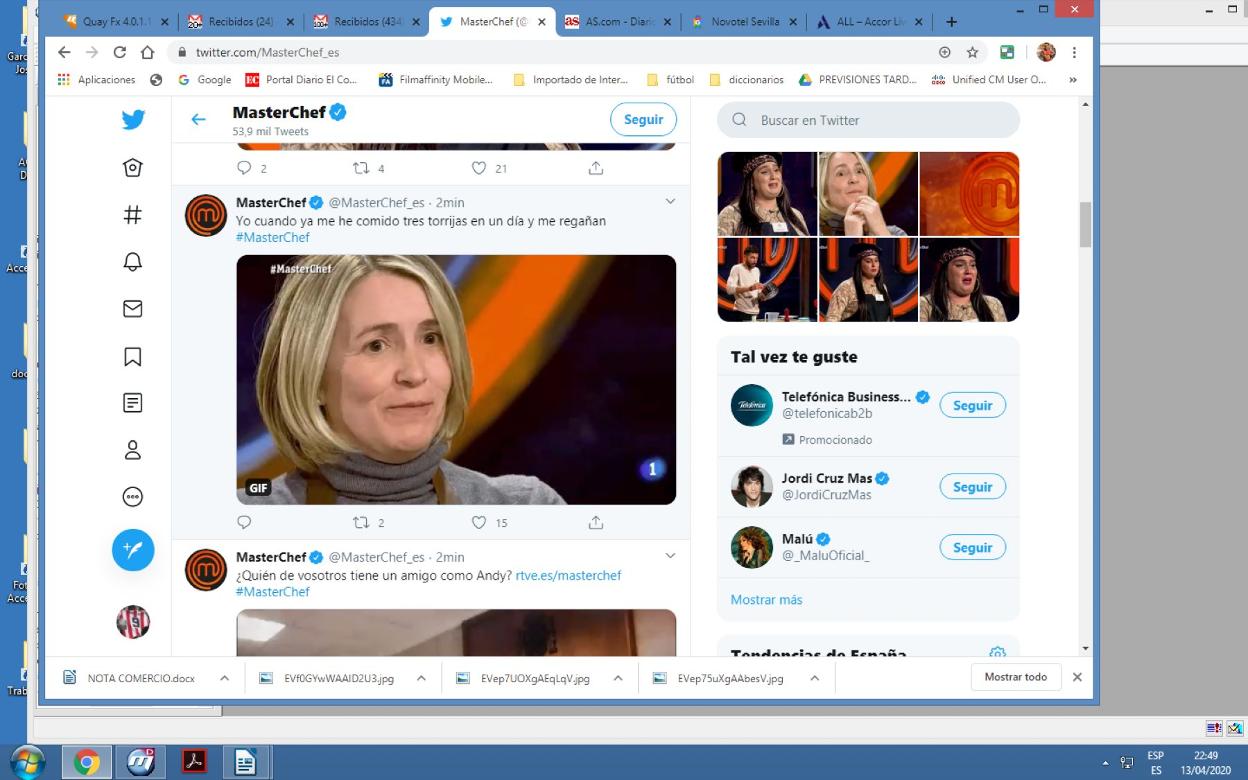
Task: Open Messages envelope icon
Action: click(x=132, y=309)
